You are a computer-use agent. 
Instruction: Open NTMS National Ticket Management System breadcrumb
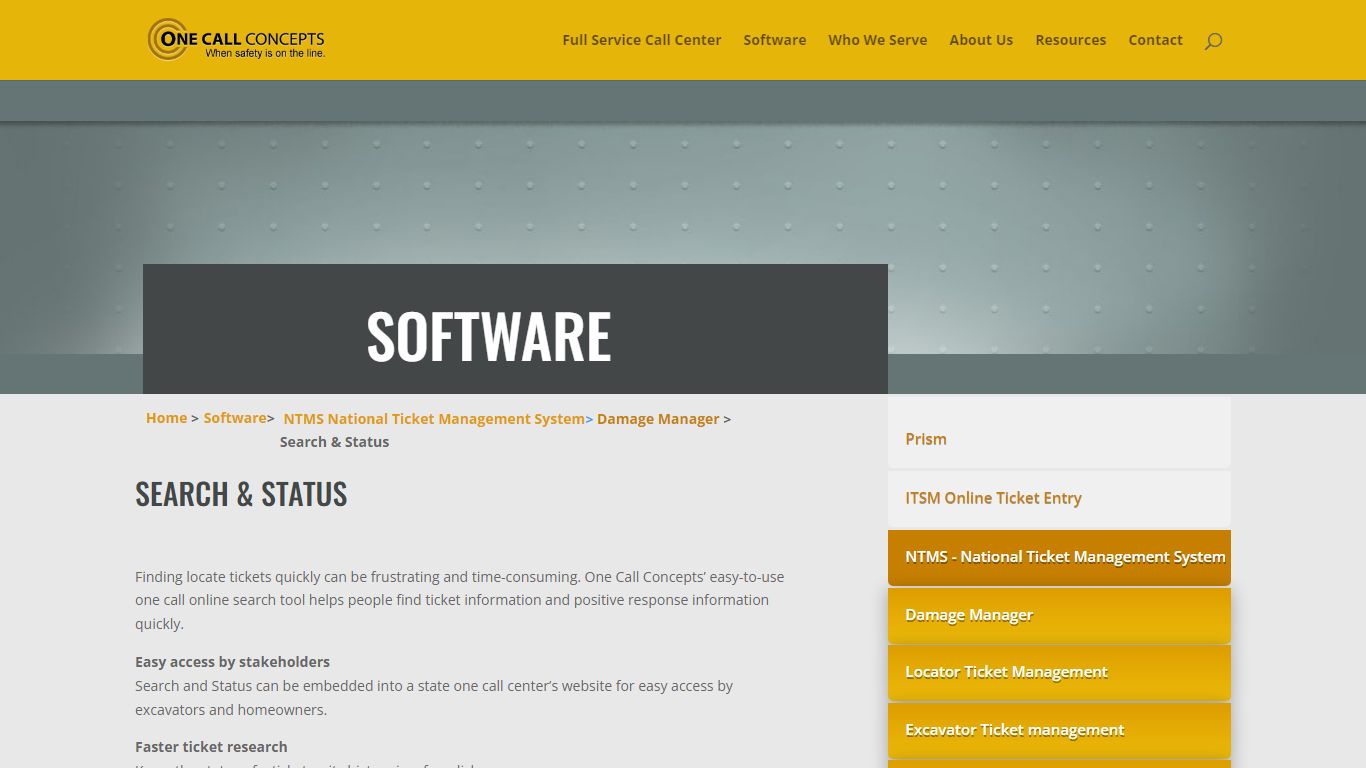pyautogui.click(x=434, y=419)
